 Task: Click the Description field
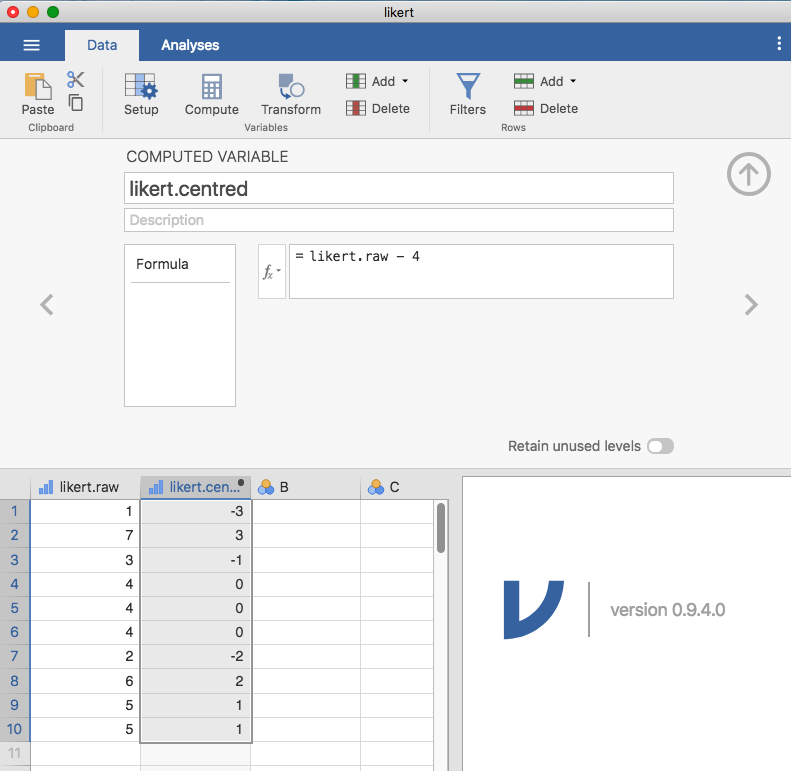[399, 220]
